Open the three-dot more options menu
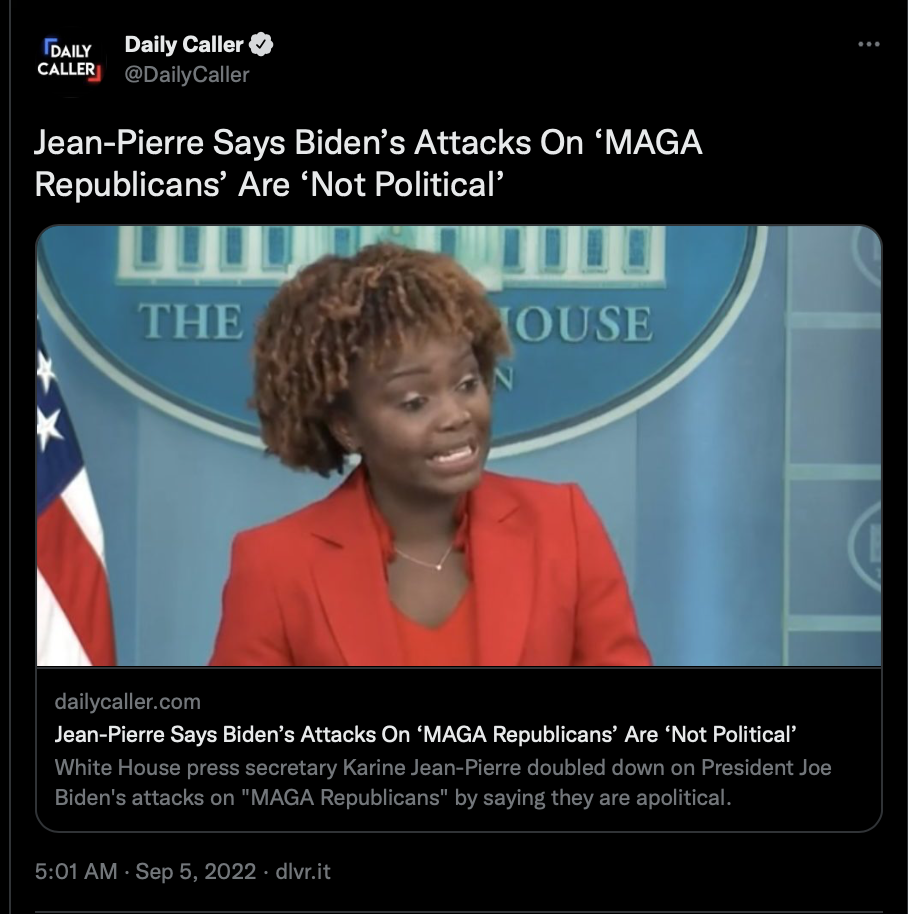 click(x=868, y=44)
